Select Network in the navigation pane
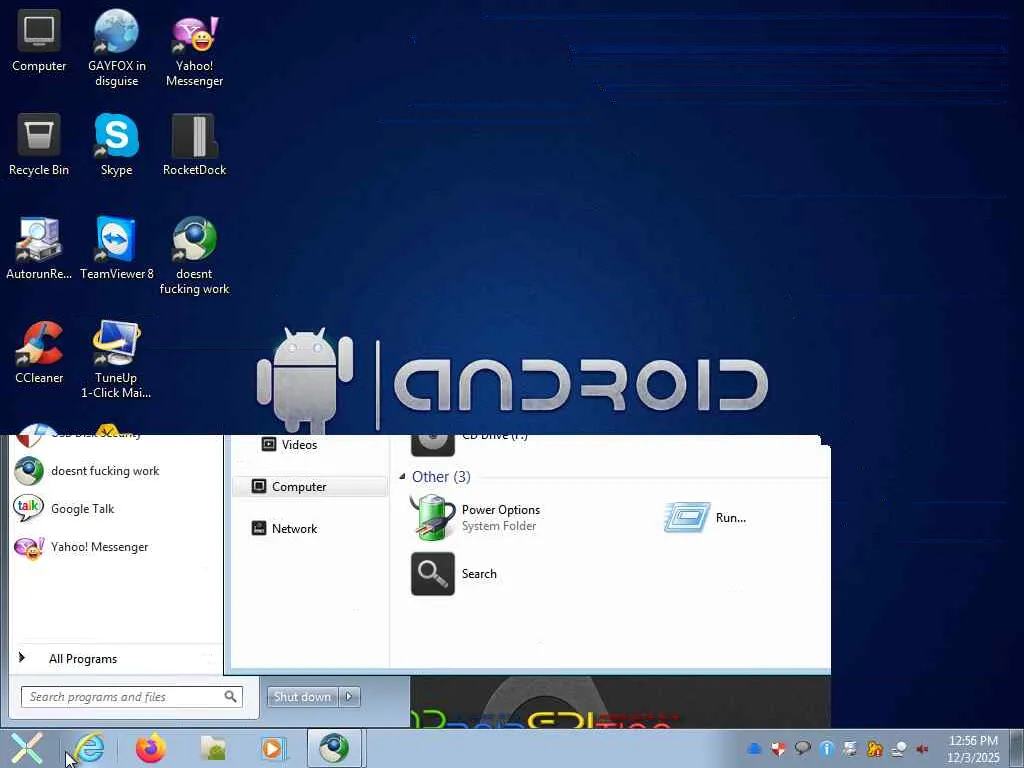 point(285,528)
